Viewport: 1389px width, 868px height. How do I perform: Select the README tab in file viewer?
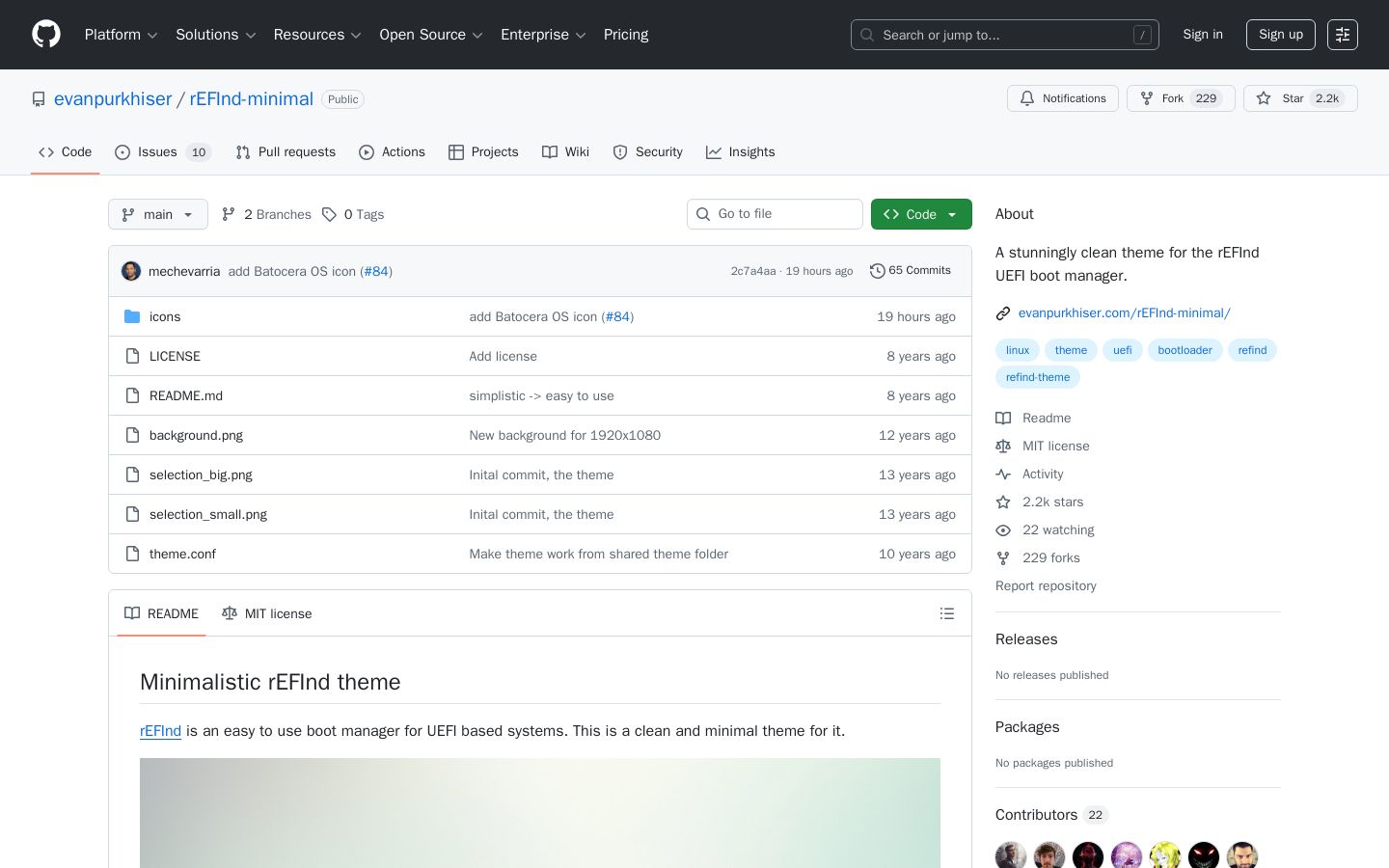coord(161,613)
